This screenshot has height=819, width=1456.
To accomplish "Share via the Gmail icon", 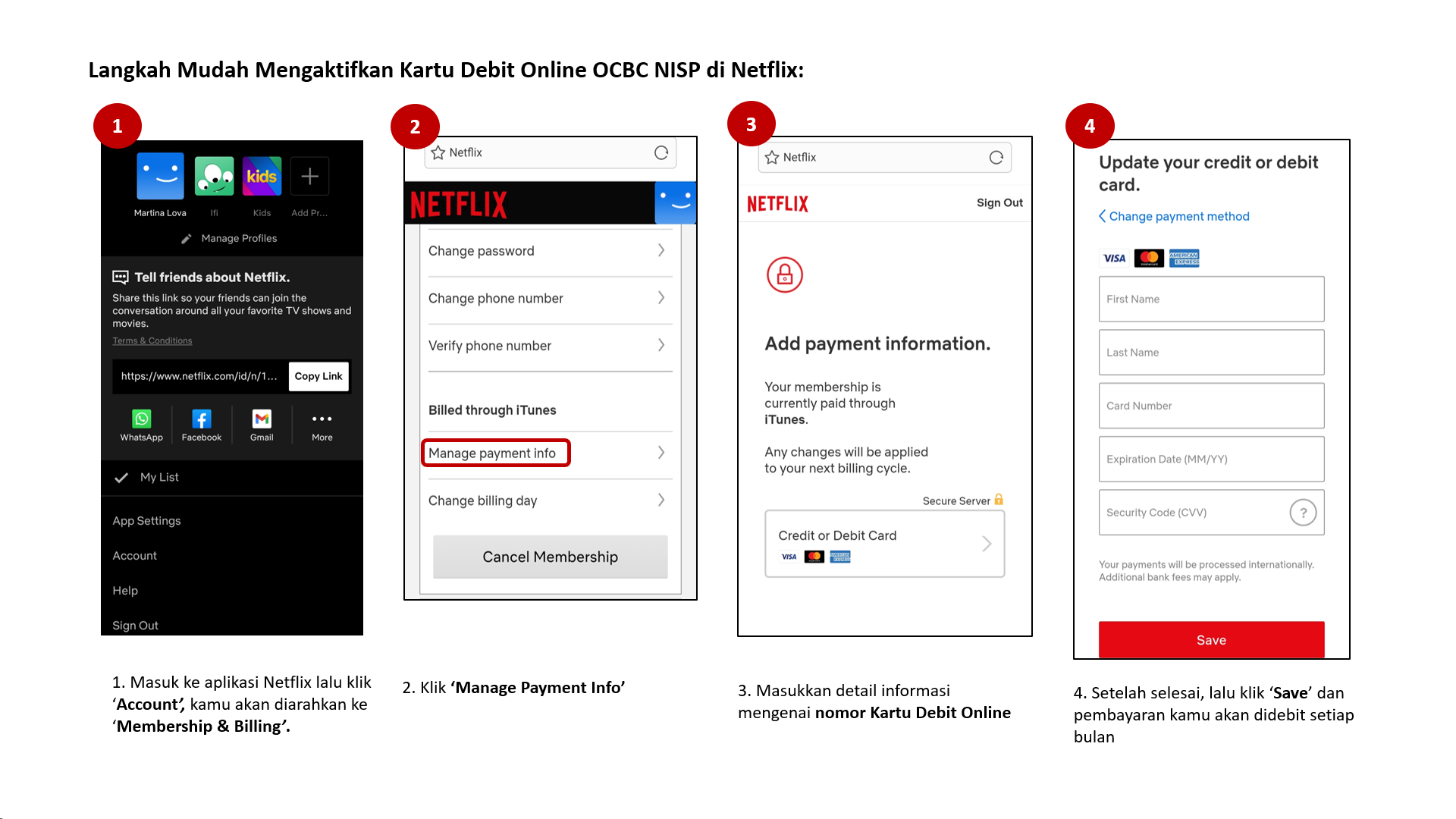I will click(262, 419).
